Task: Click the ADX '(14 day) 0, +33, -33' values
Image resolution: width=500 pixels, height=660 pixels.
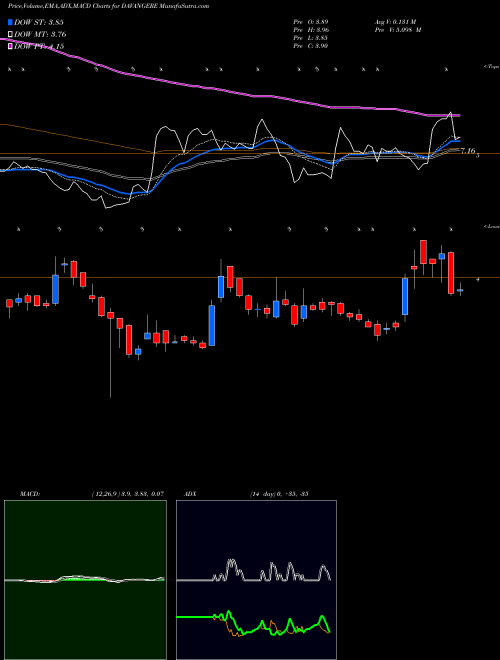Action: [x=279, y=494]
